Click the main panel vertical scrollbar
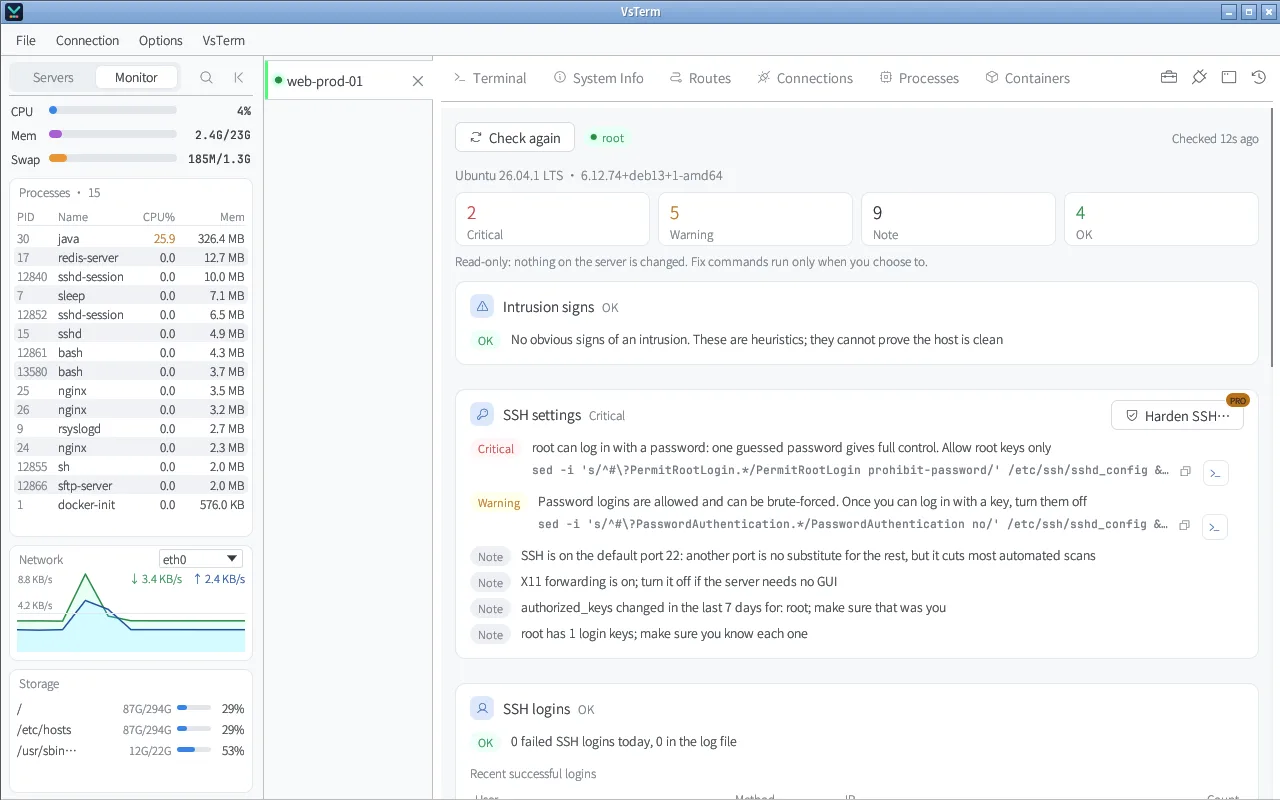This screenshot has height=800, width=1280. point(1273,235)
